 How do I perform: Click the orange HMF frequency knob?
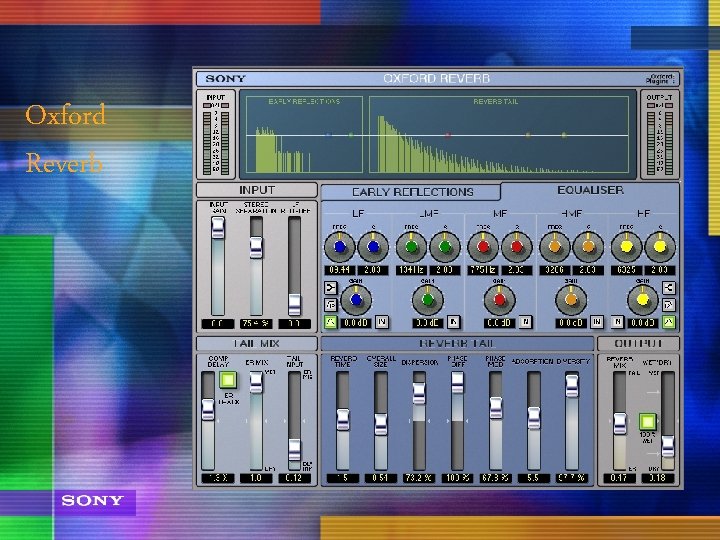click(555, 247)
